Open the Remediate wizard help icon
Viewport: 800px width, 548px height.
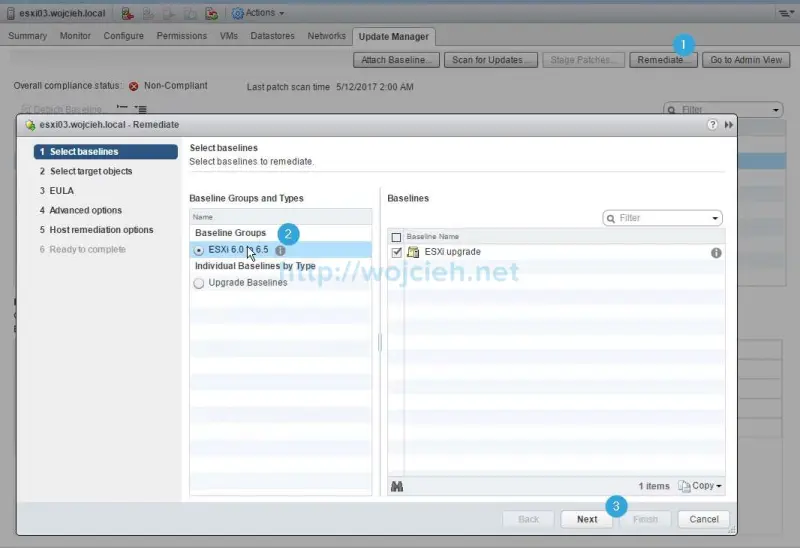pyautogui.click(x=712, y=124)
